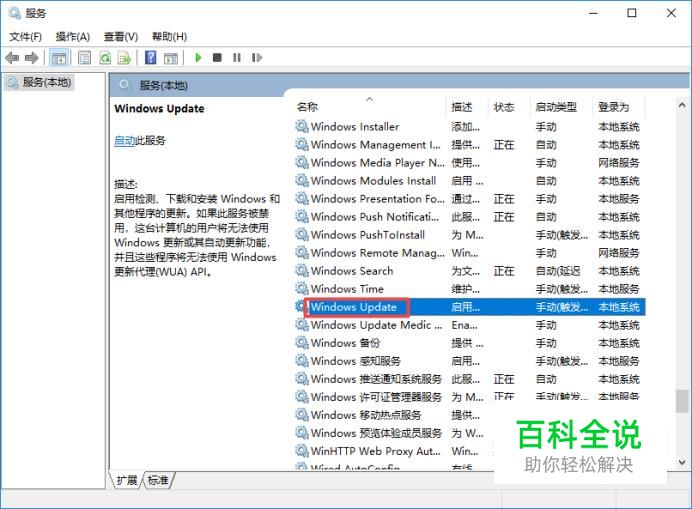The image size is (692, 509).
Task: Click 正在 status of Windows Management row
Action: (x=504, y=145)
